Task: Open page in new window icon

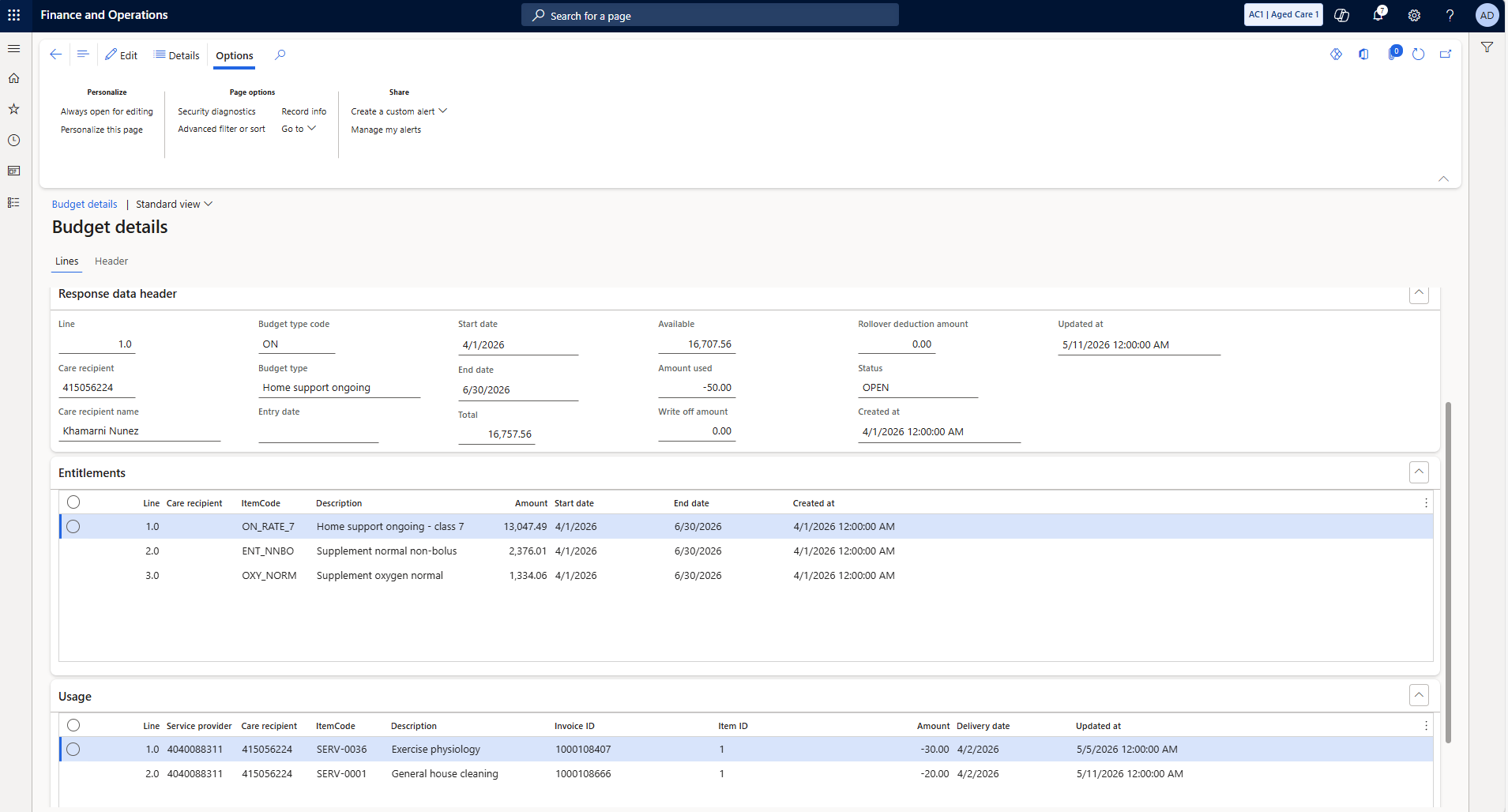Action: tap(1446, 55)
